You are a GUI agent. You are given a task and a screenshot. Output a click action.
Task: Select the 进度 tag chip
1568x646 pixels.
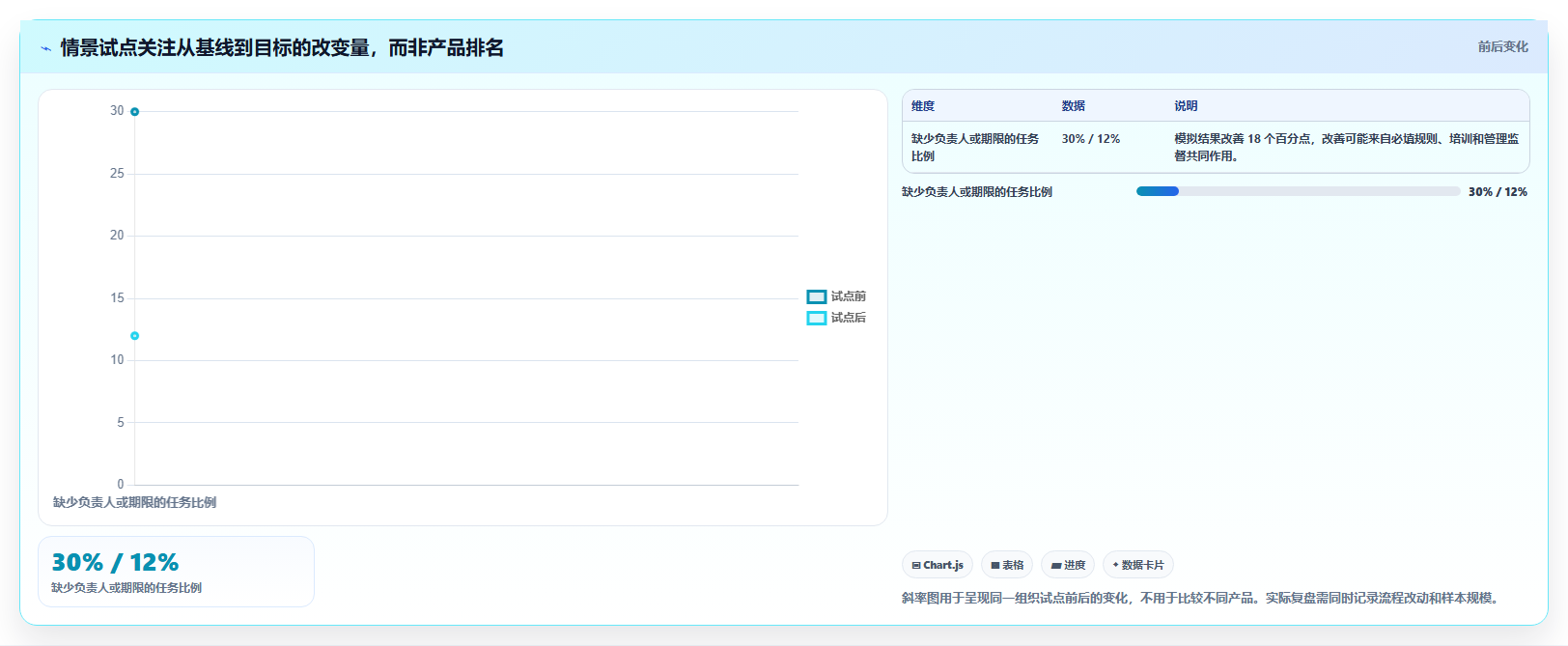[1068, 565]
